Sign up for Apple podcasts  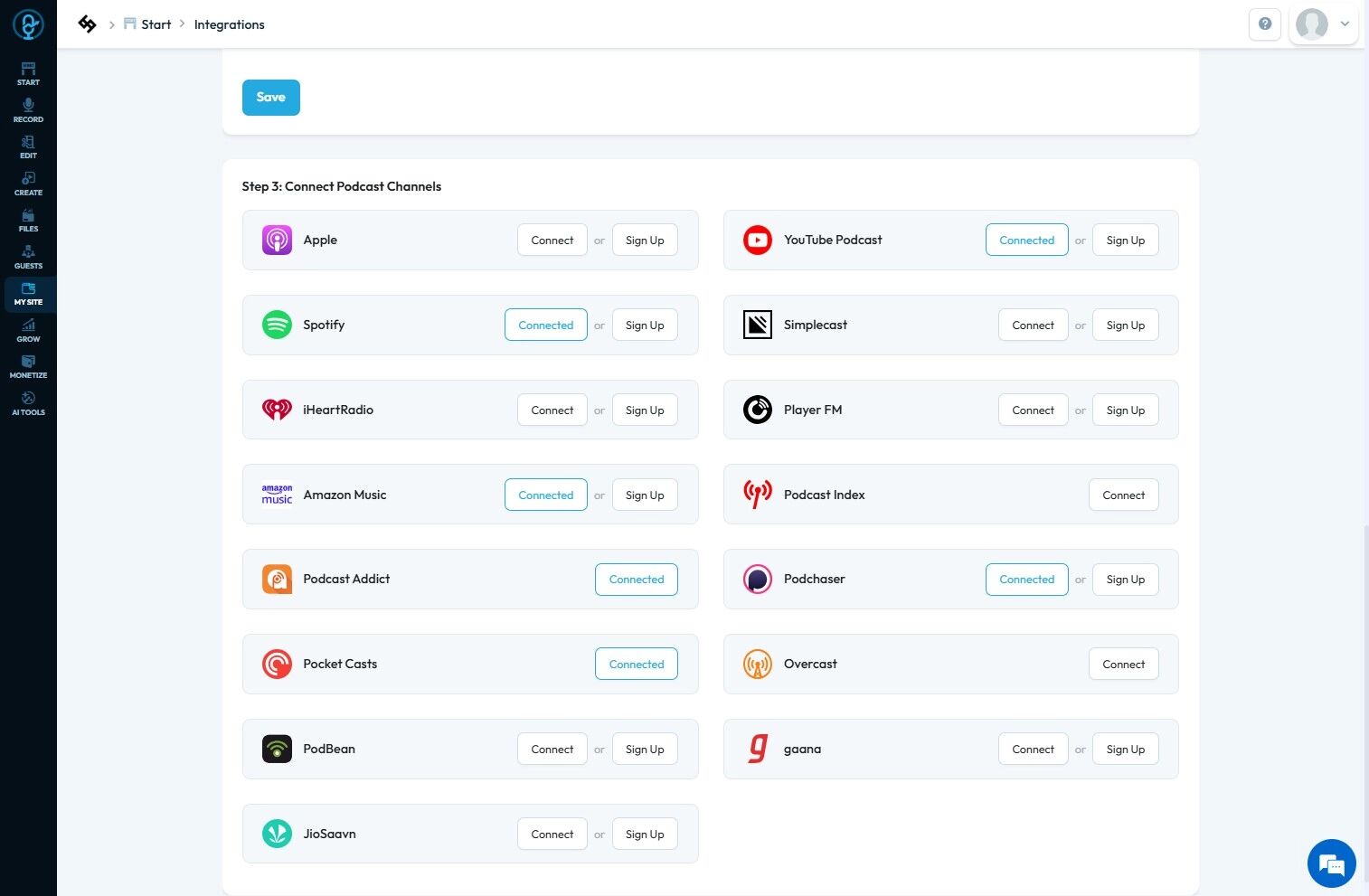(x=645, y=240)
